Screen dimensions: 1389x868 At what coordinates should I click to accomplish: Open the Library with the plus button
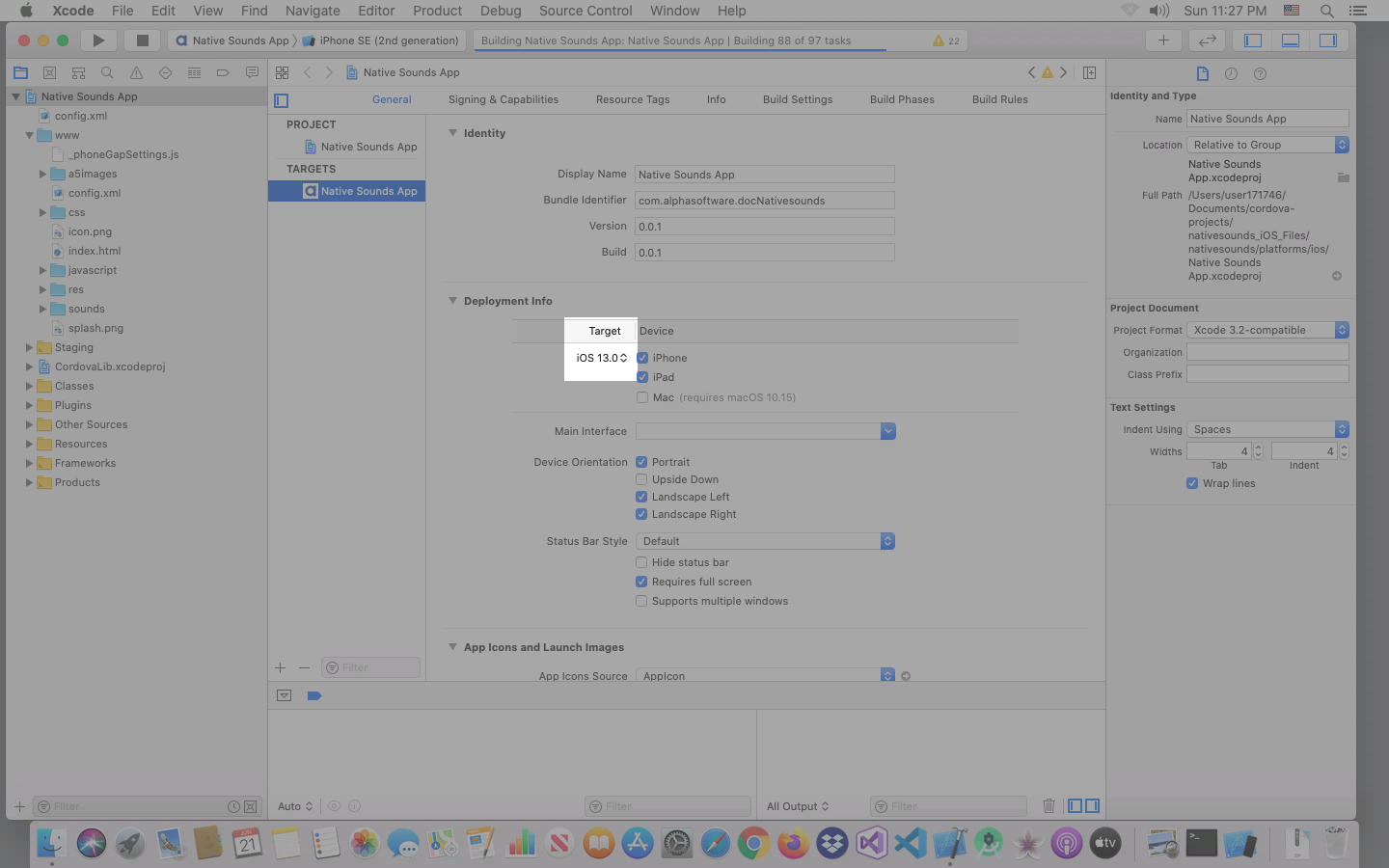[1163, 41]
